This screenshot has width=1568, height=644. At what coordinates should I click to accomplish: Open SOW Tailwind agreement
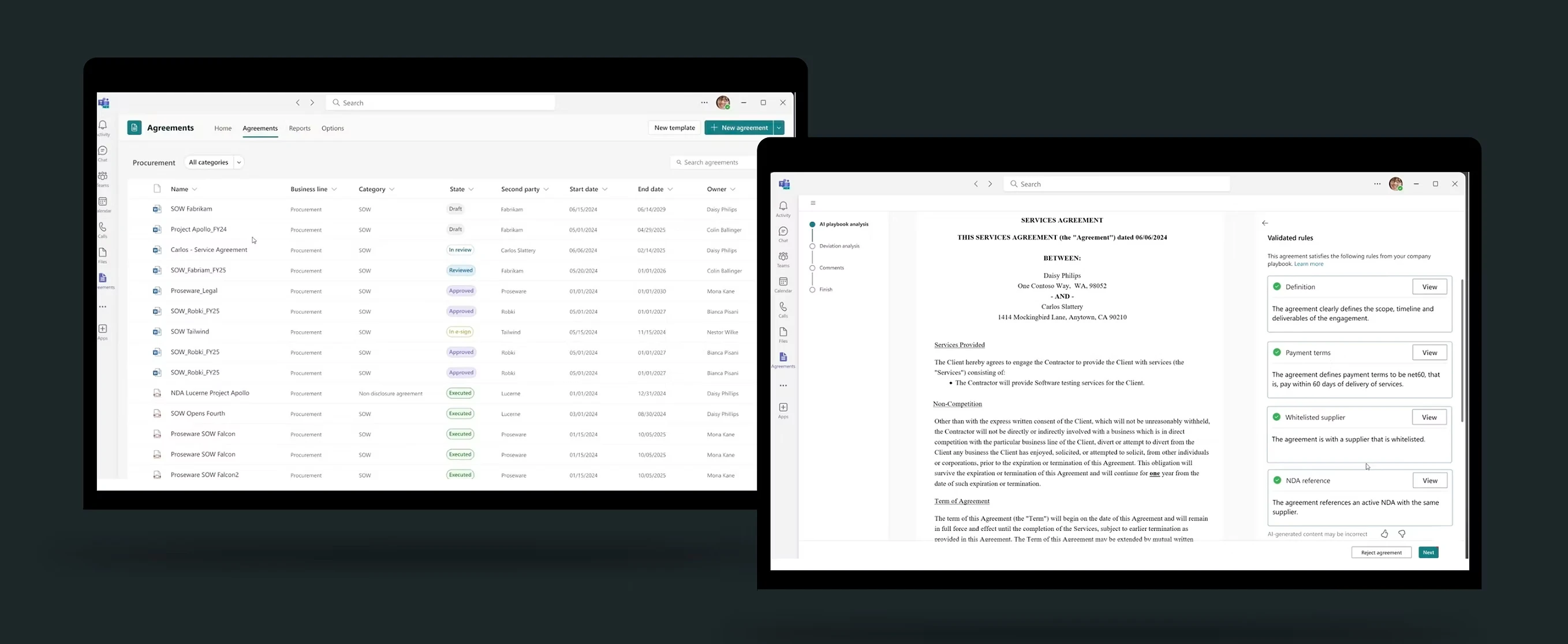[x=190, y=332]
